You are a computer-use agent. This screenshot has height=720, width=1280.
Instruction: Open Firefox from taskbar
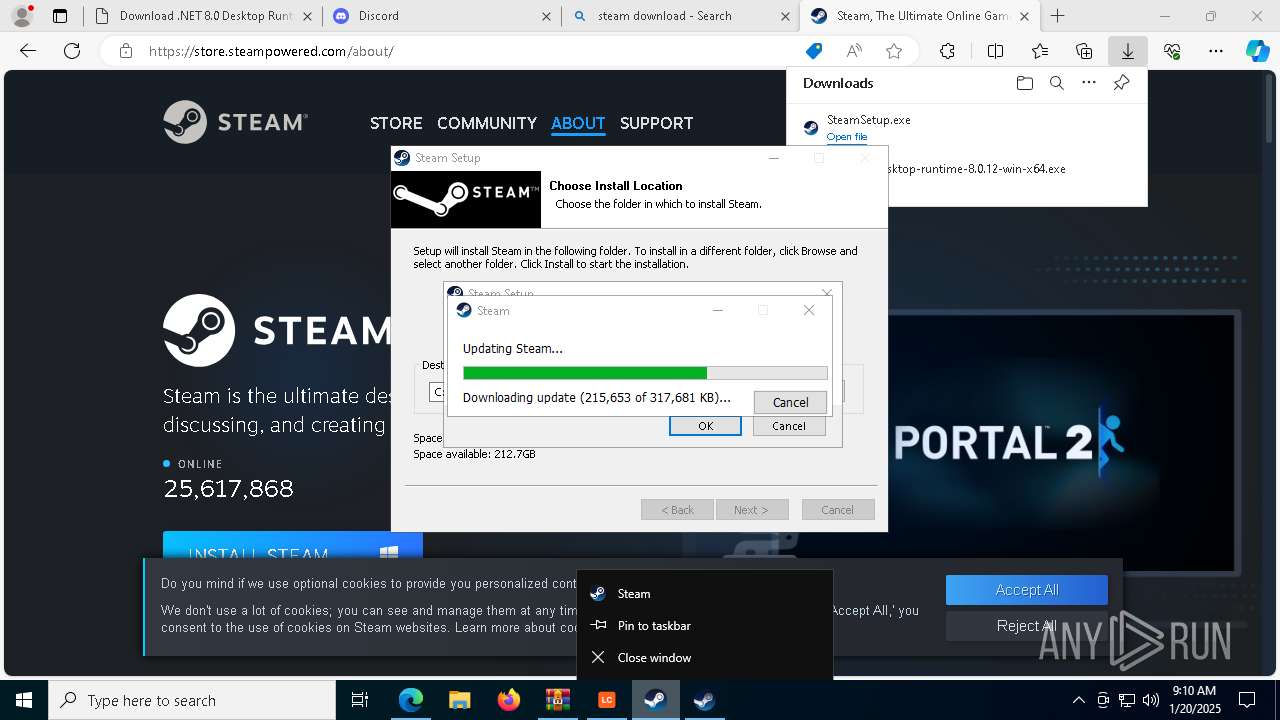click(x=508, y=700)
